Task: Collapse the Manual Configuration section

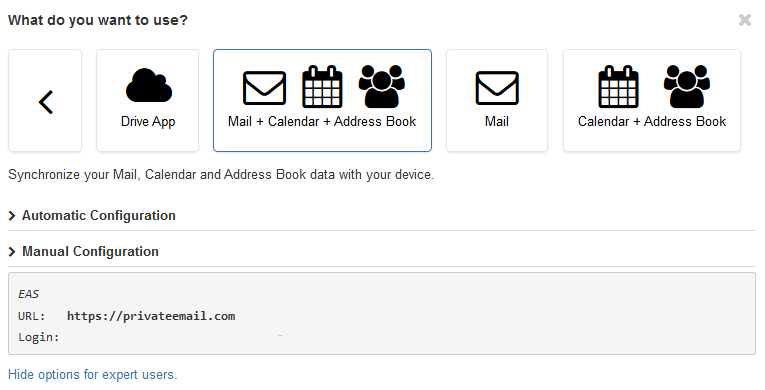Action: pyautogui.click(x=90, y=251)
